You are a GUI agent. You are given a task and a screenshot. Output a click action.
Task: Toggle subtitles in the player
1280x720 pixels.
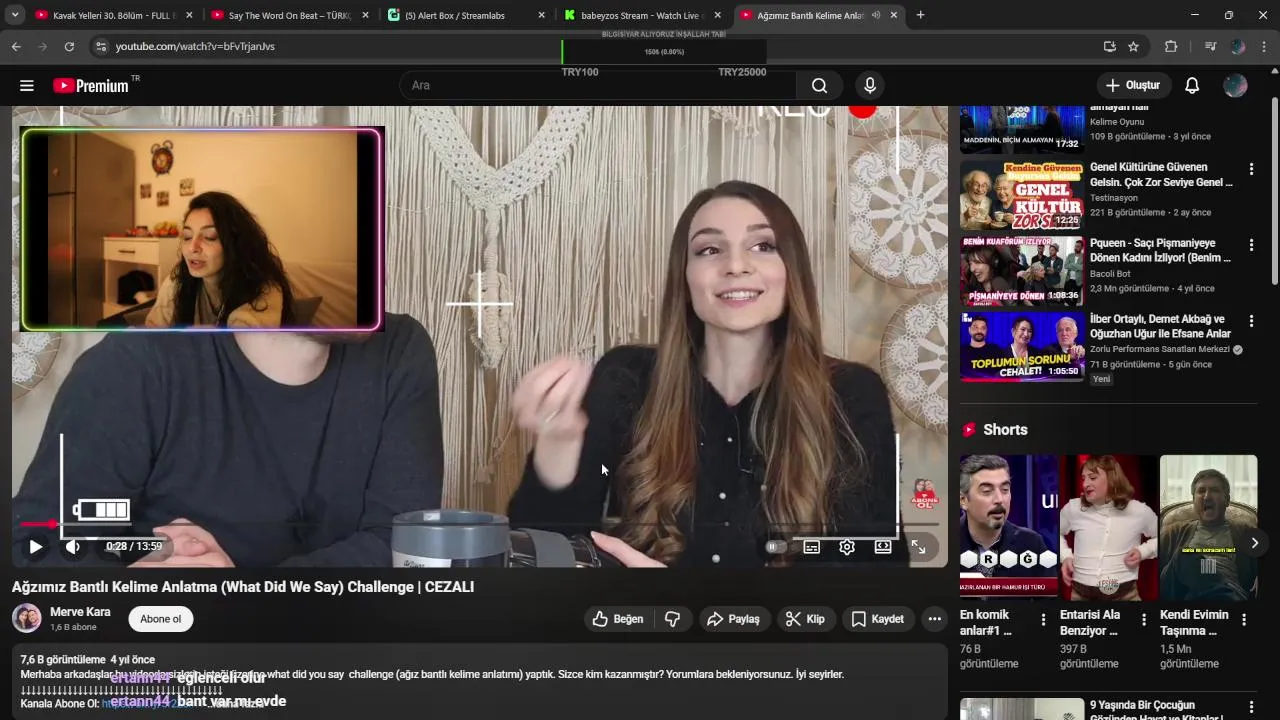coord(811,547)
